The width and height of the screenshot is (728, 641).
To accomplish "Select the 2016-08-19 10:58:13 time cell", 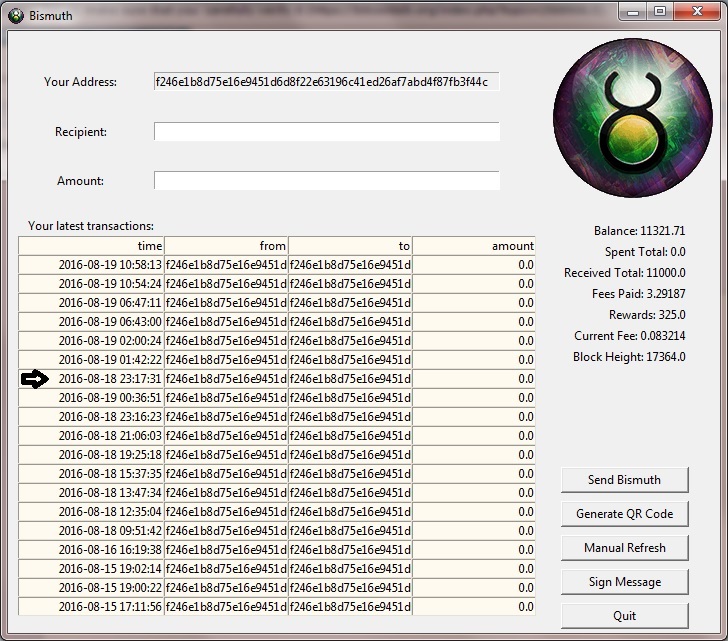I will [91, 265].
